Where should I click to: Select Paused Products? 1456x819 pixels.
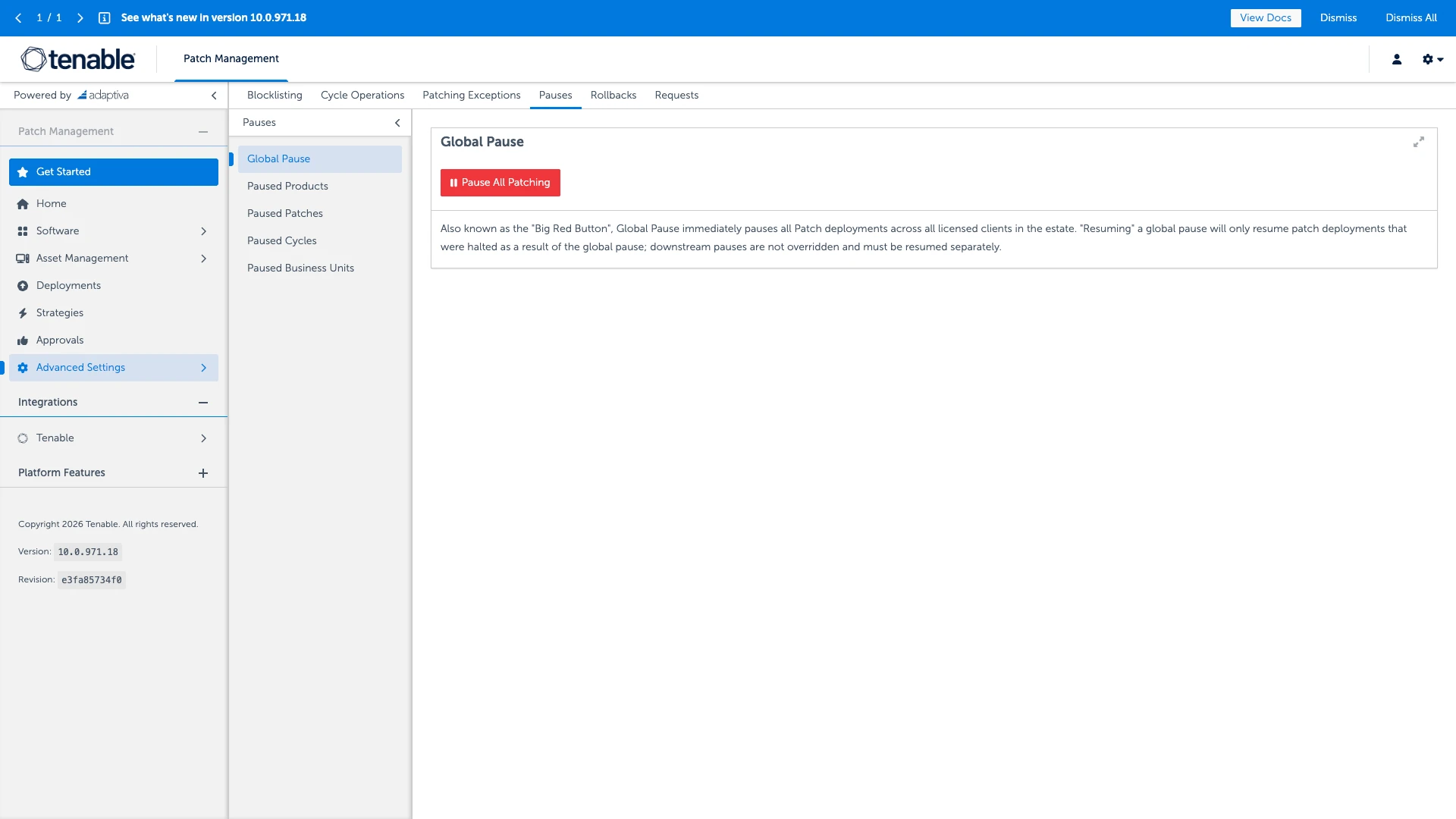320,187
